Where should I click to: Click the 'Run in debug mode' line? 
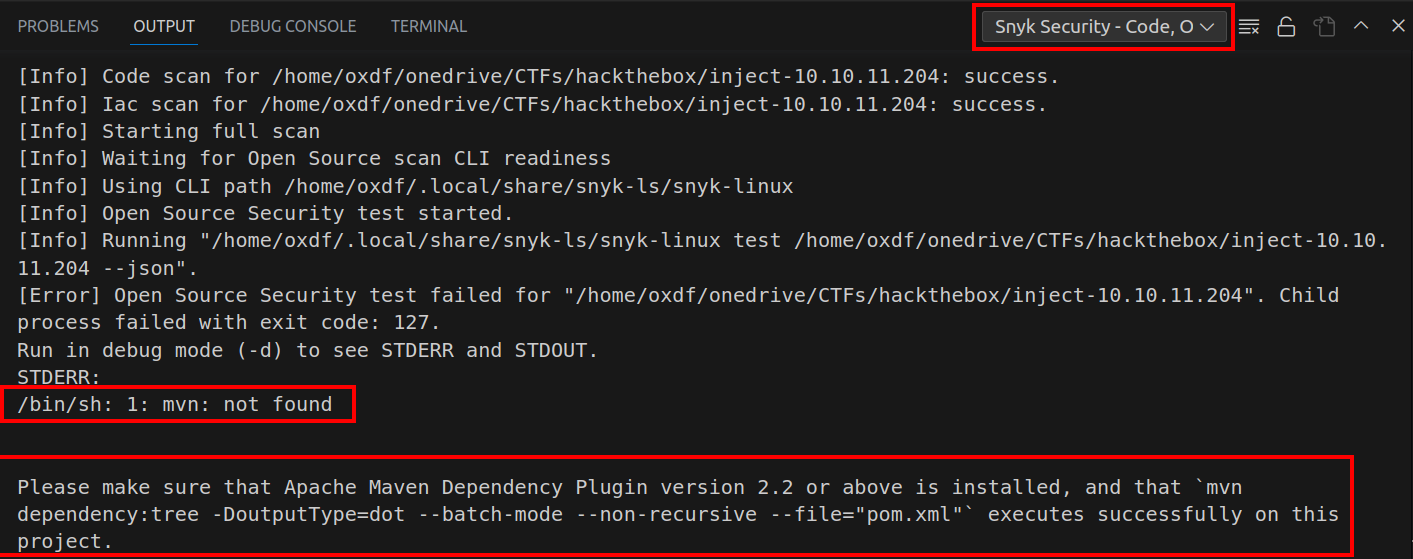(x=307, y=351)
